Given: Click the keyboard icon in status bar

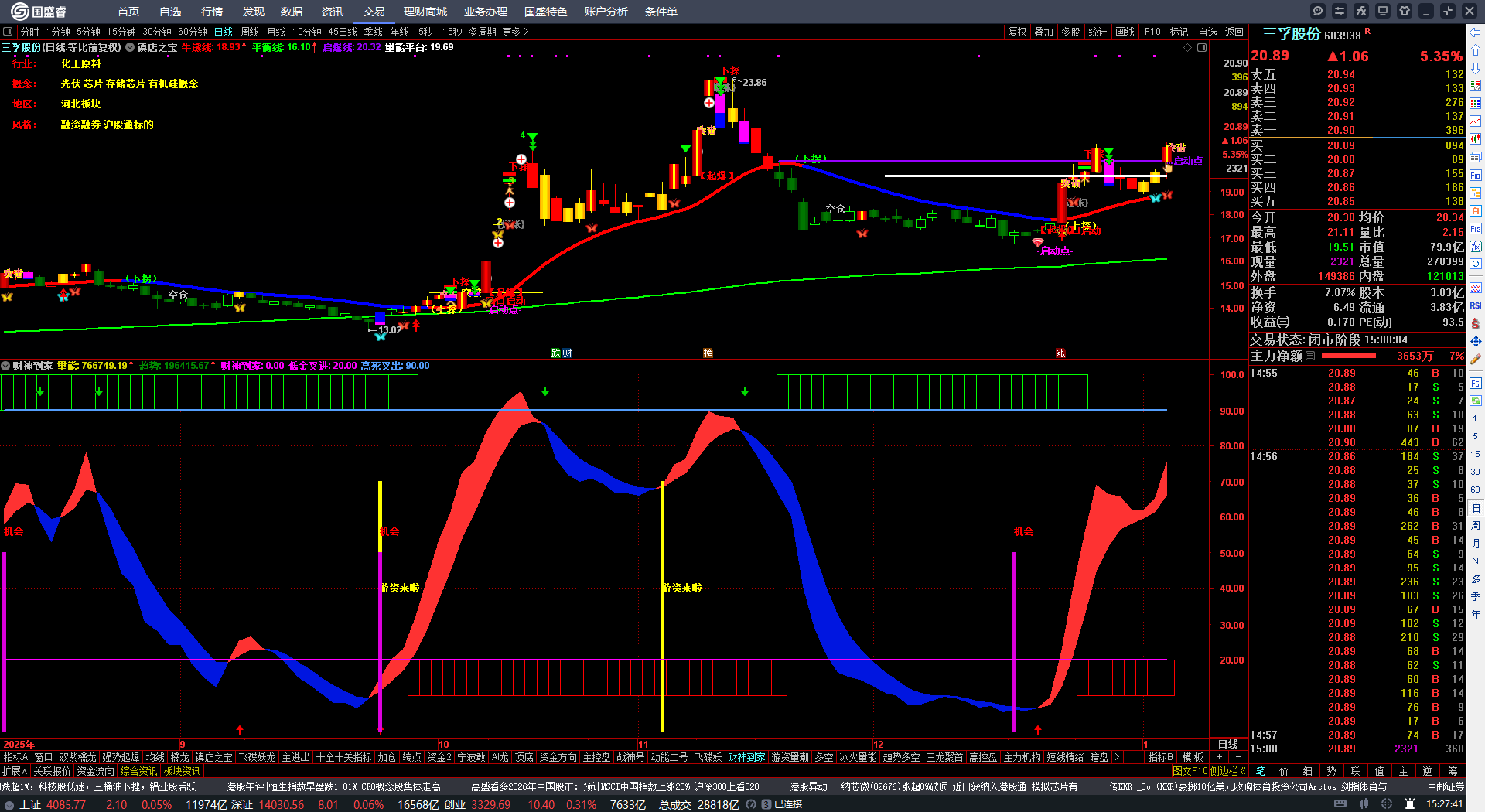Looking at the screenshot, I should click(x=1340, y=804).
